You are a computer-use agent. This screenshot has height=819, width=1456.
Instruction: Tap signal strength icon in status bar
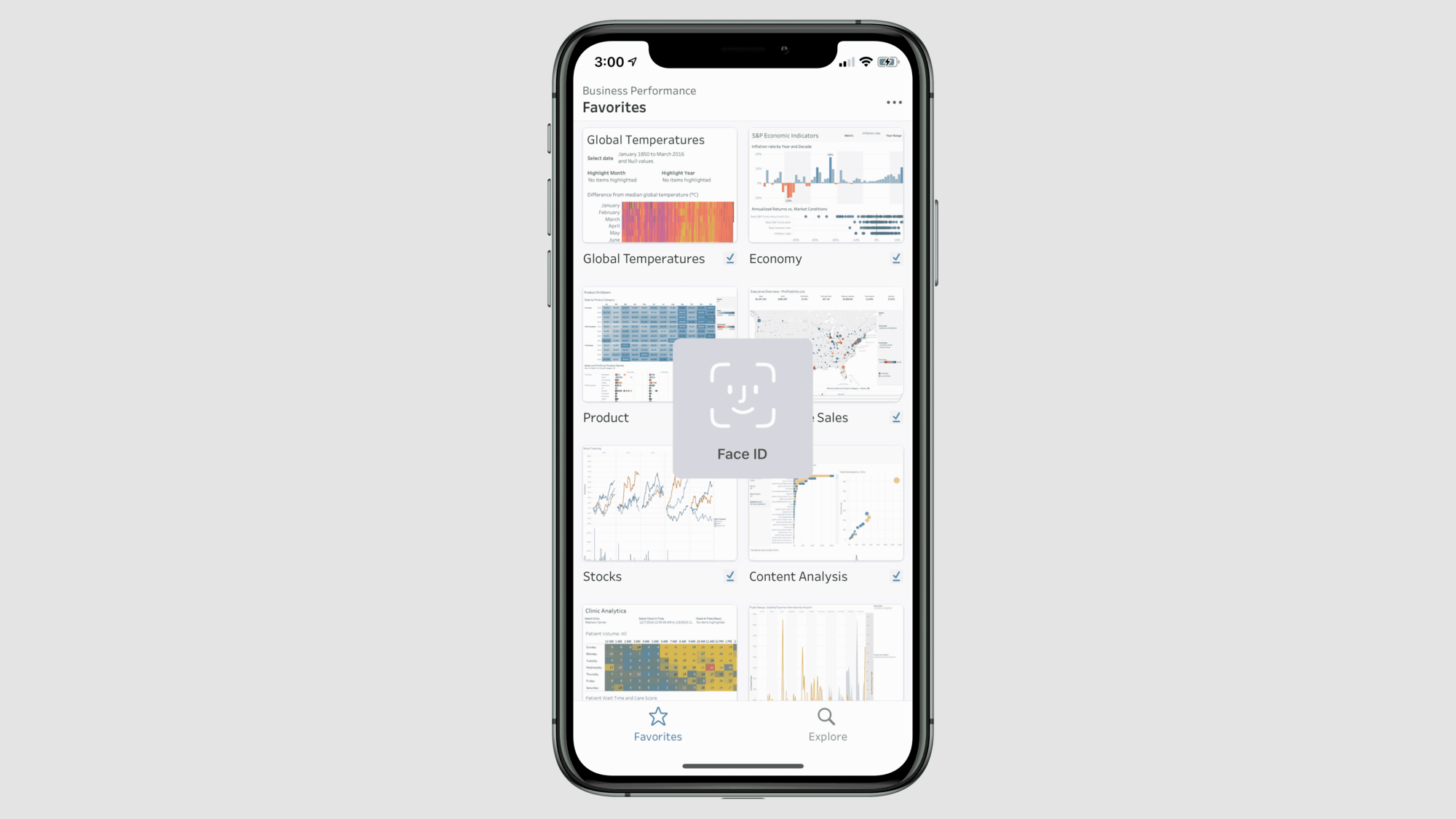[x=844, y=62]
